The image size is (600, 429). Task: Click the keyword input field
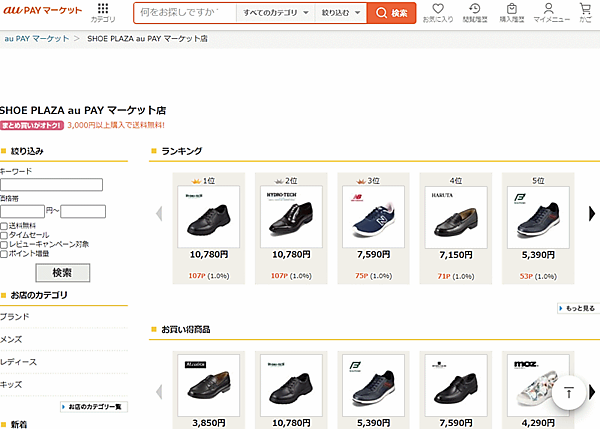[x=51, y=184]
